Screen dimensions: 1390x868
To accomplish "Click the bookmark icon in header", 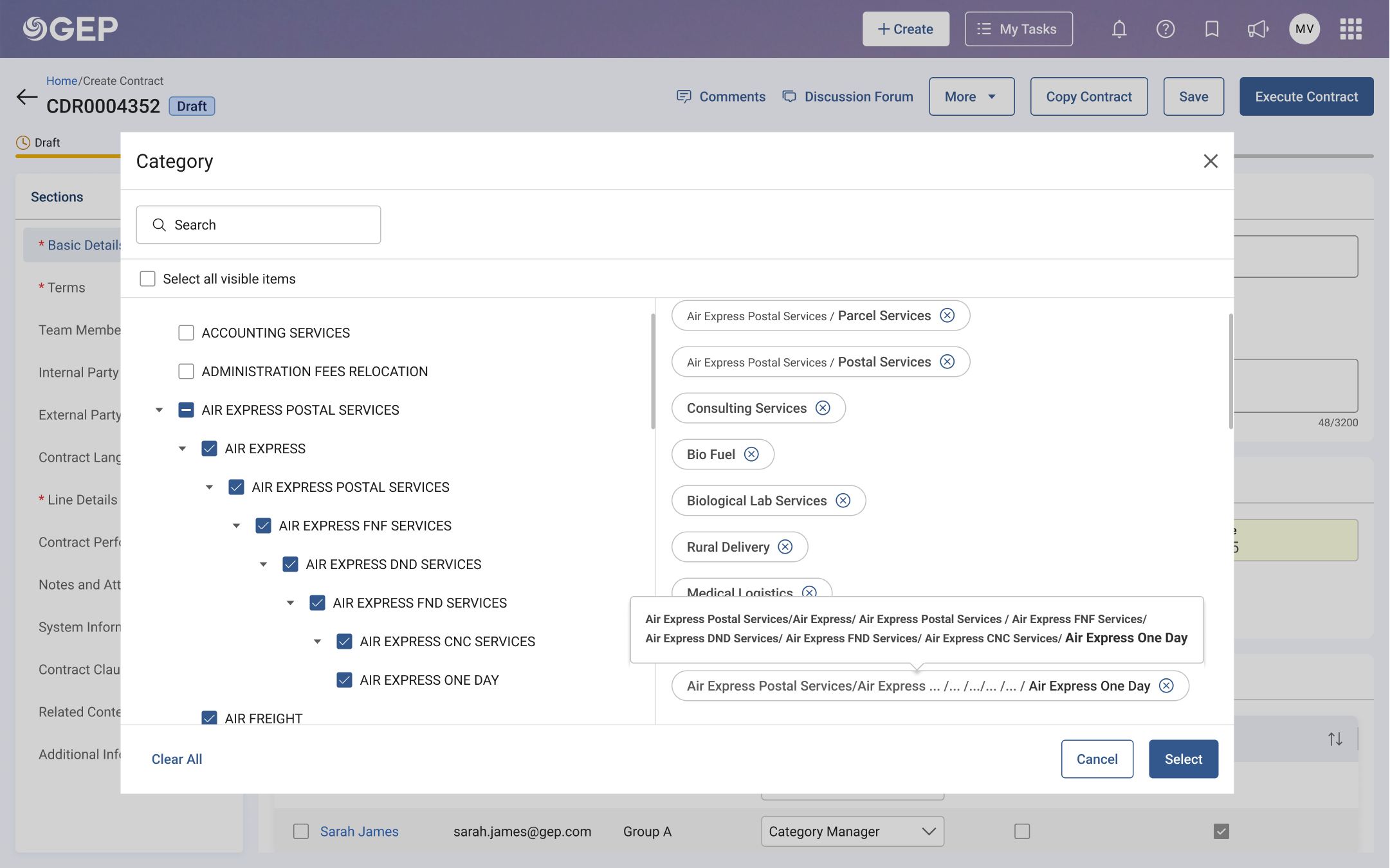I will pyautogui.click(x=1212, y=29).
